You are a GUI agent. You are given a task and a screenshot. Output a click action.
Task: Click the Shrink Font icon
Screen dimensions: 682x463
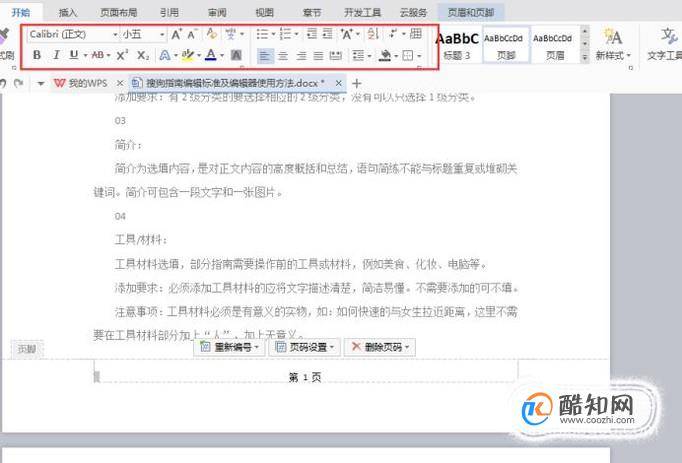pos(192,34)
